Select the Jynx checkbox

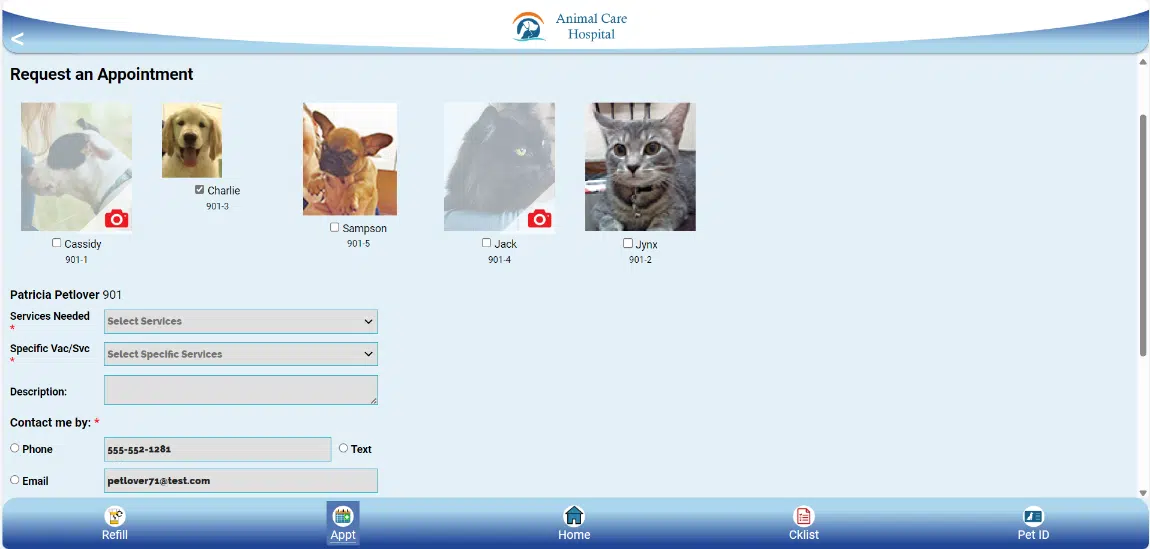628,243
